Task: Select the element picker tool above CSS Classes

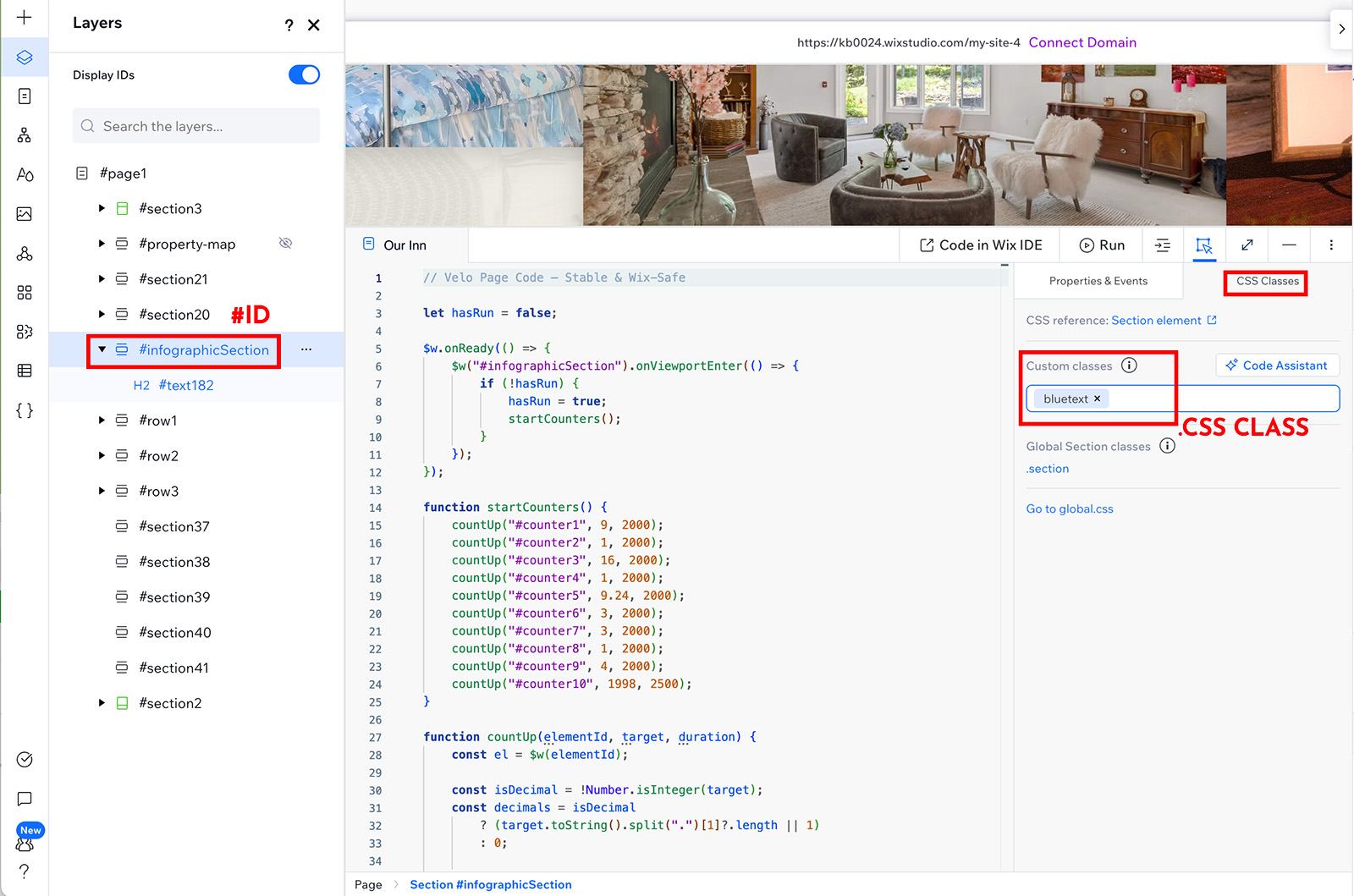Action: [x=1204, y=245]
